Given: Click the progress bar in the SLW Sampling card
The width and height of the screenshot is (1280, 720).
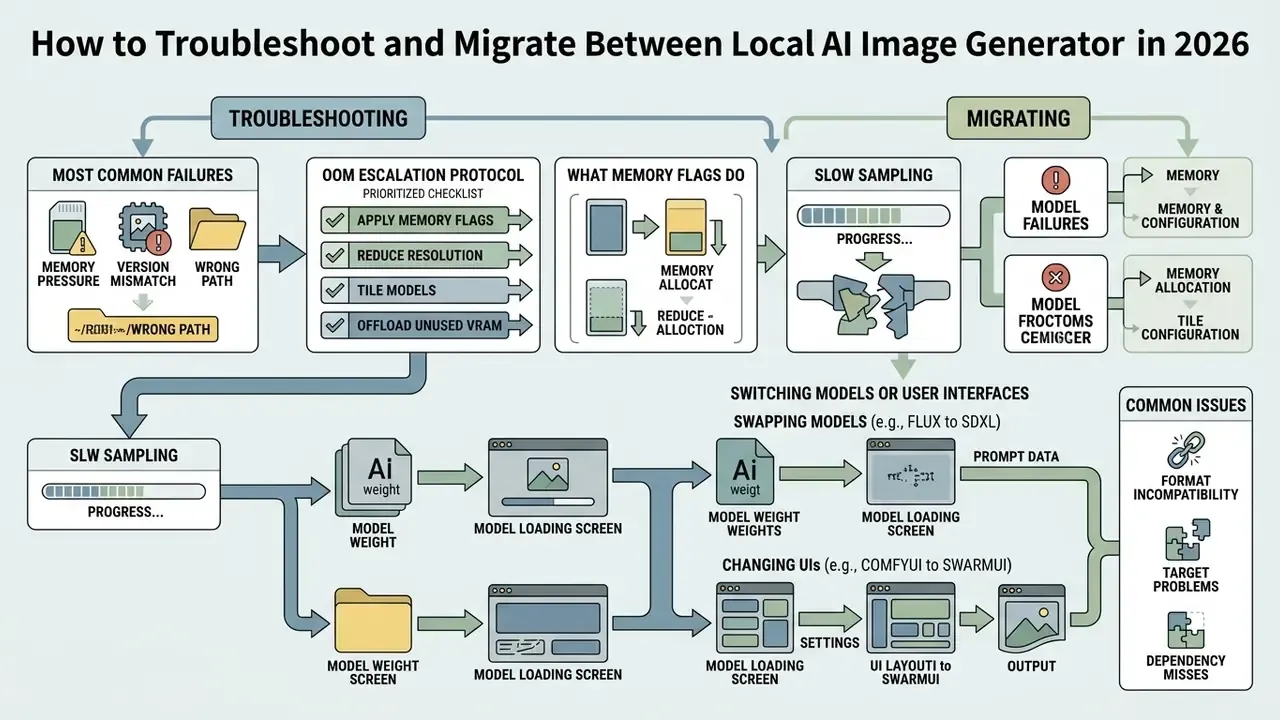Looking at the screenshot, I should (x=122, y=491).
